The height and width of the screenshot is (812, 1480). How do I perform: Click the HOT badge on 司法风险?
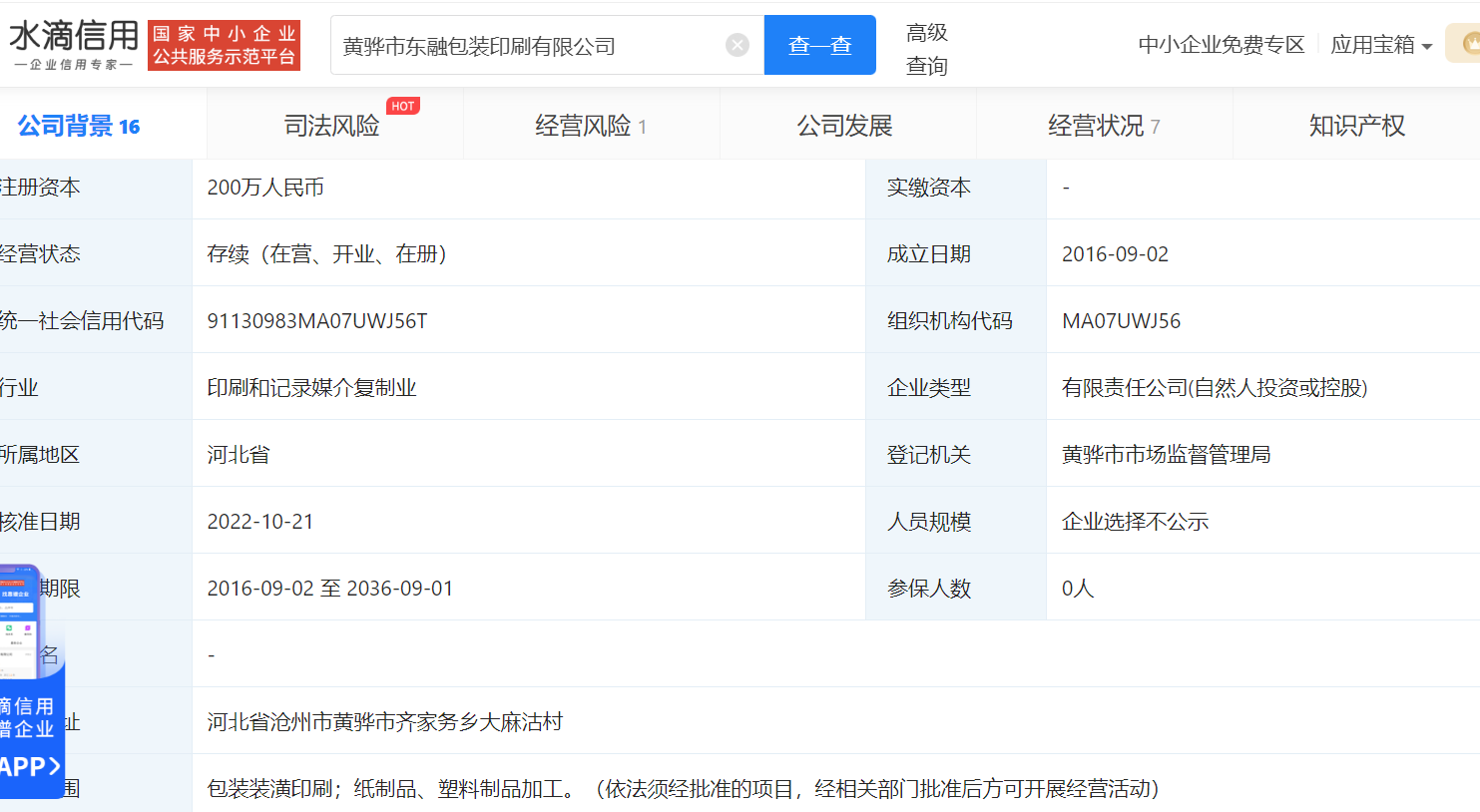click(x=403, y=106)
